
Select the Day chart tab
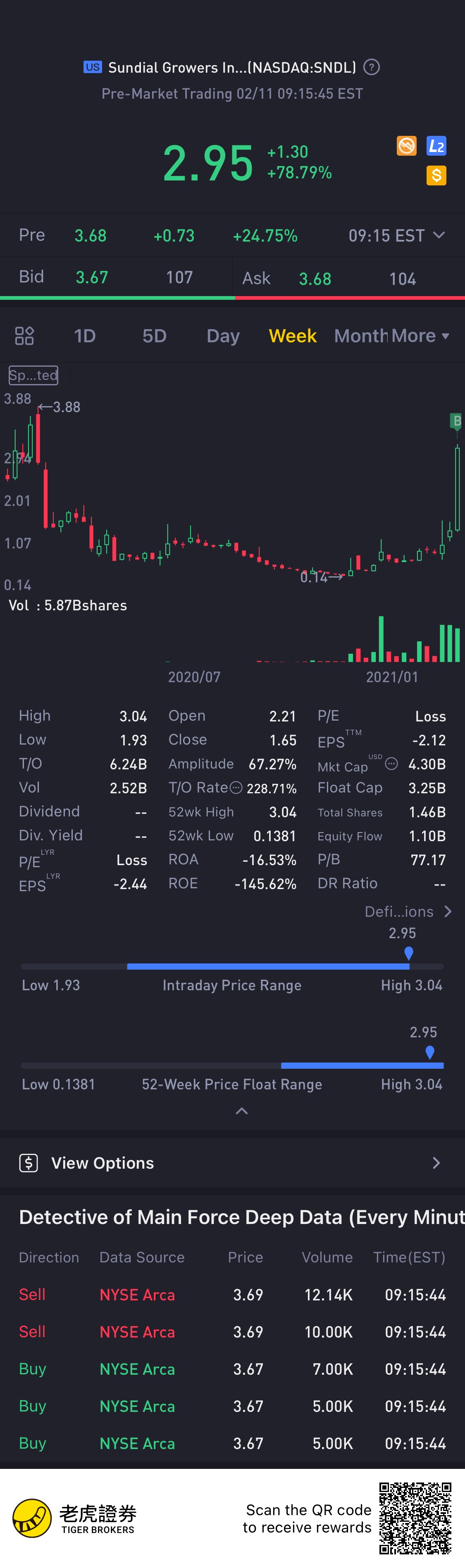point(223,335)
